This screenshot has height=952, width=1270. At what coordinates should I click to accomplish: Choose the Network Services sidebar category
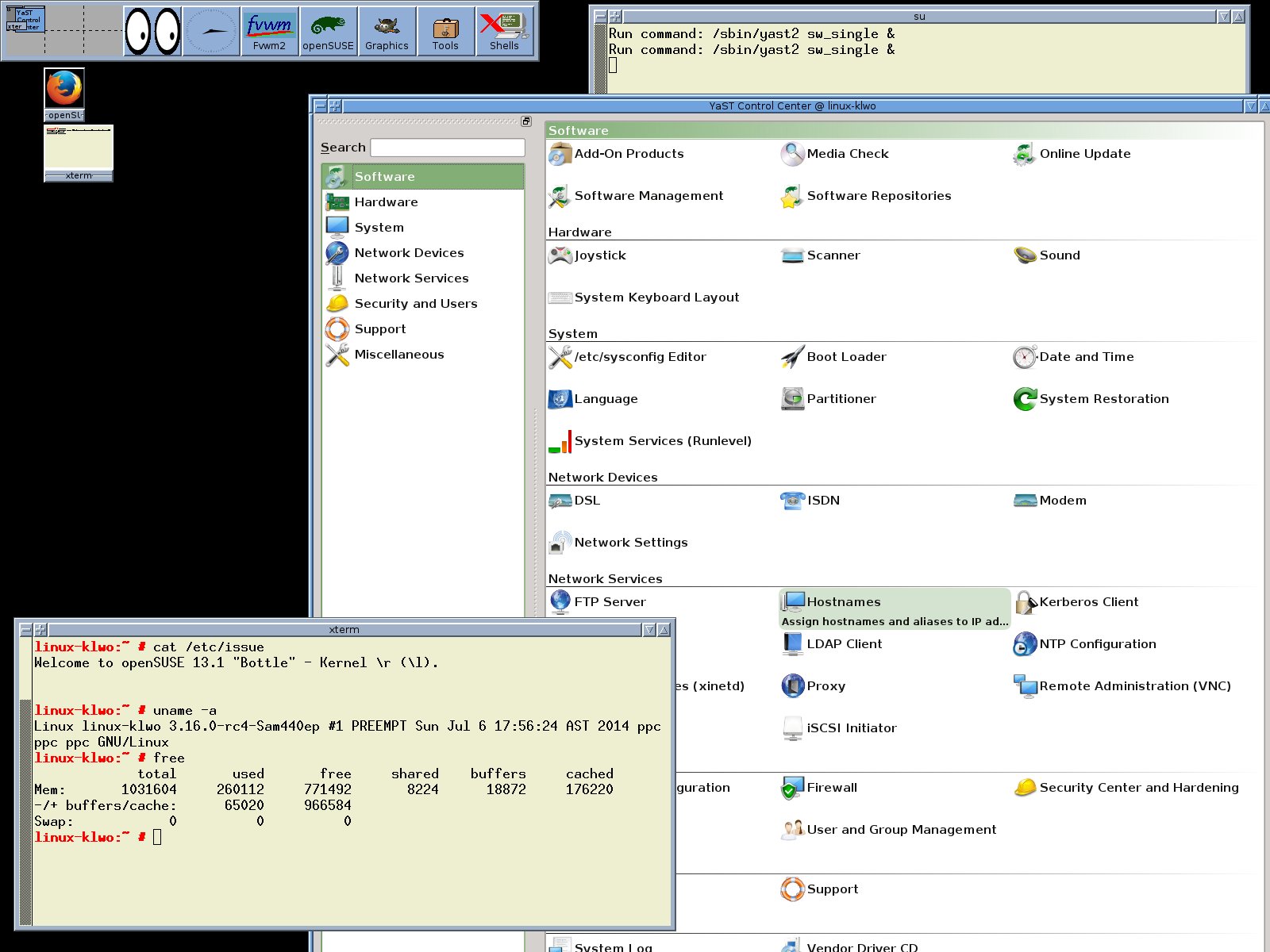click(411, 278)
